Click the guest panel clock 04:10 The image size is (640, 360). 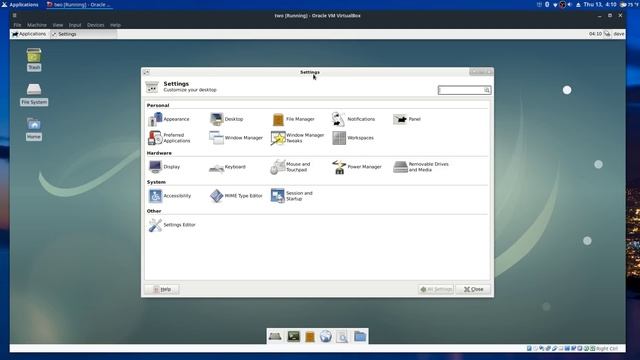tap(595, 34)
